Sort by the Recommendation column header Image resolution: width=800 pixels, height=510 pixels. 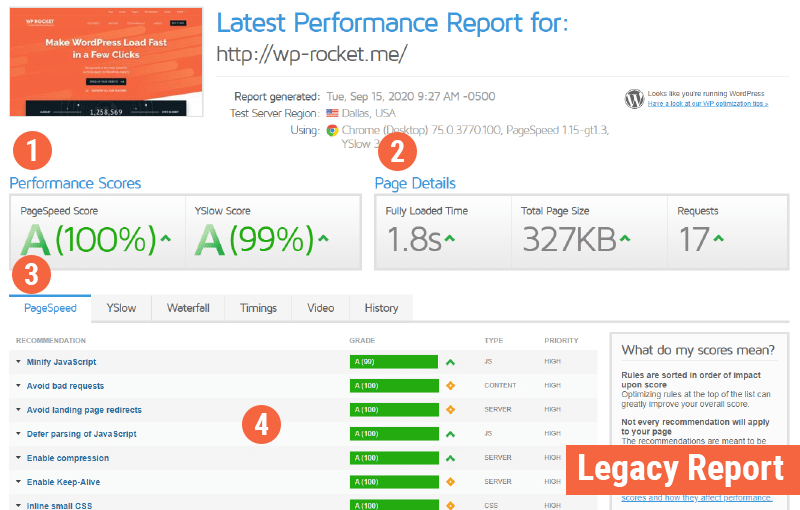51,340
